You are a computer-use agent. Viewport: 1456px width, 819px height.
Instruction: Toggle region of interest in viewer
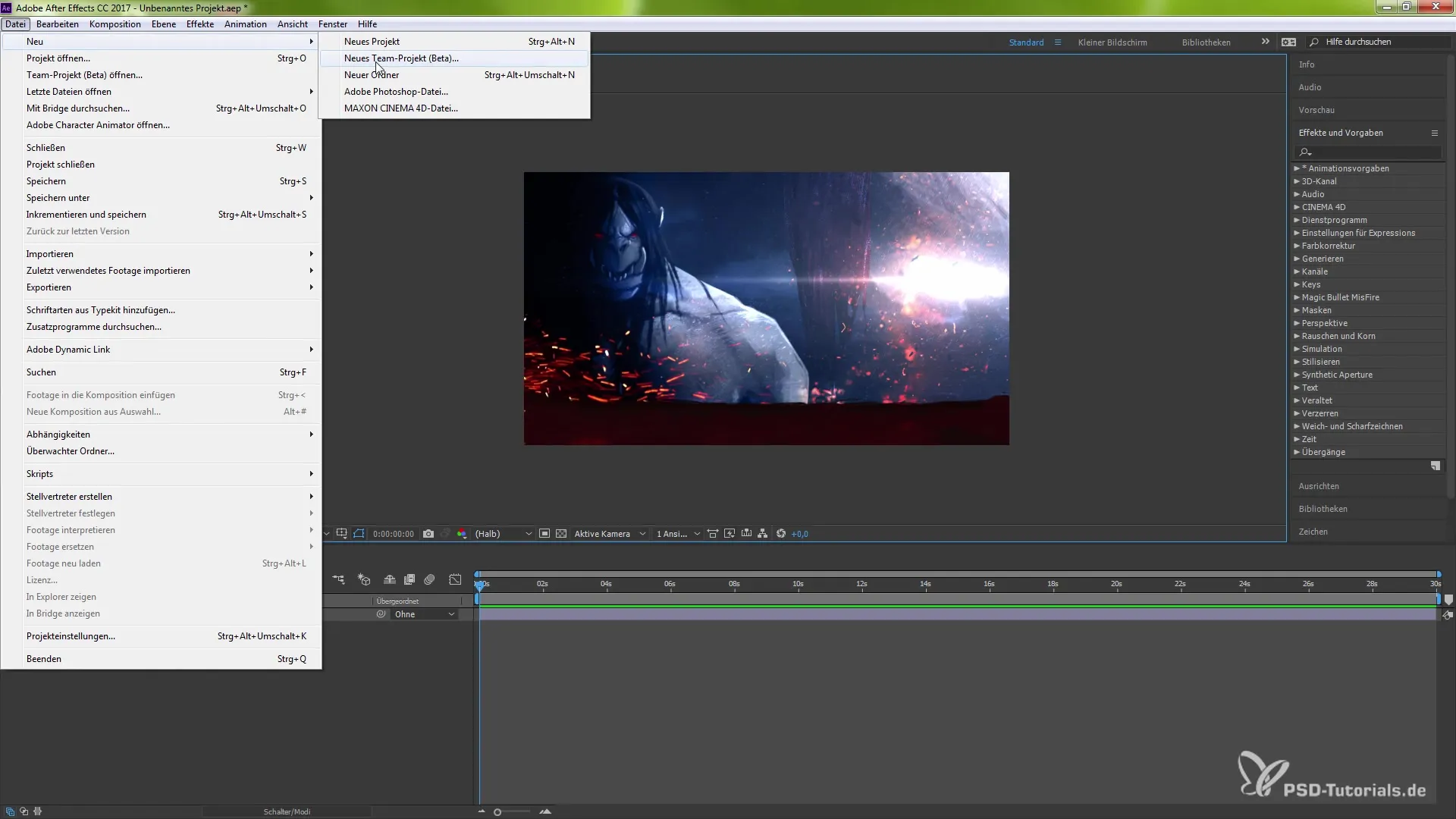544,534
